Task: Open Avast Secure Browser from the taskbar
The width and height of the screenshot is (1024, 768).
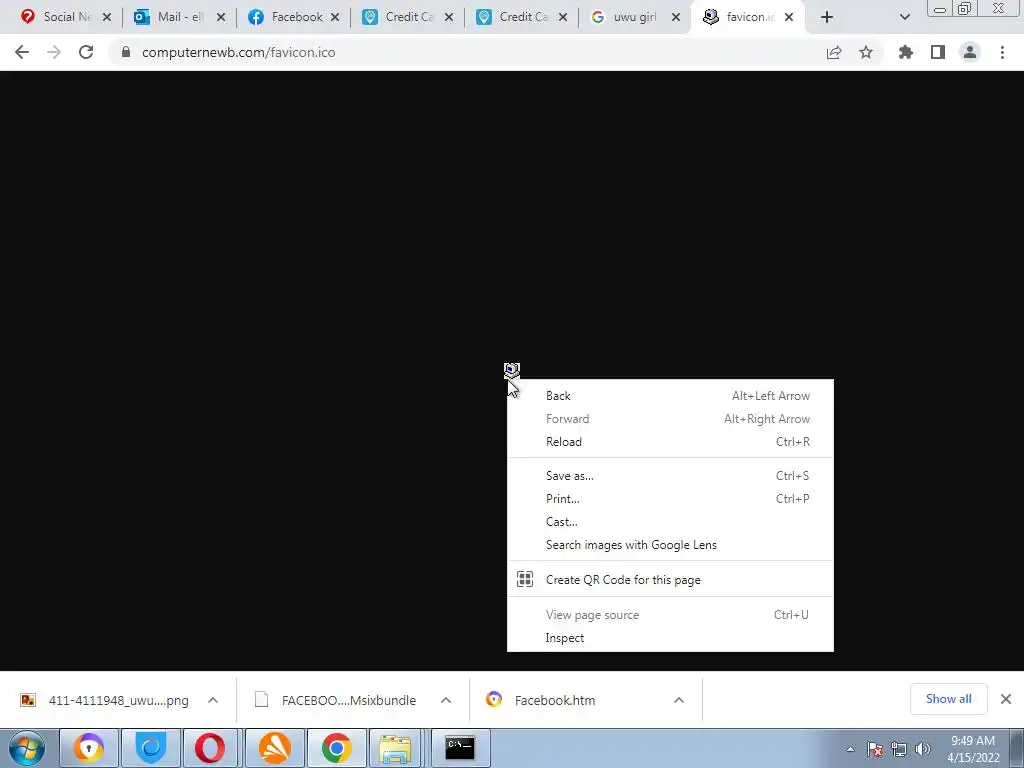Action: click(89, 748)
